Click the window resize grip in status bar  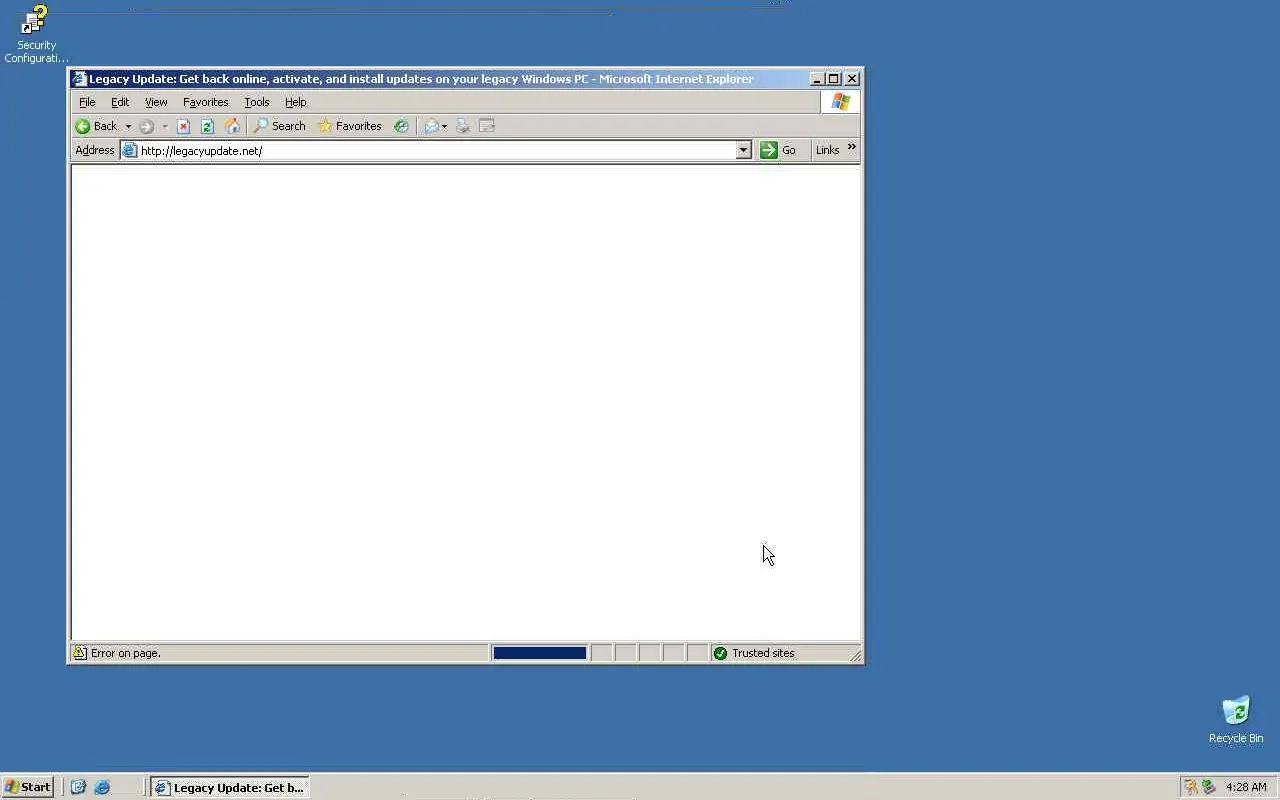click(x=855, y=655)
